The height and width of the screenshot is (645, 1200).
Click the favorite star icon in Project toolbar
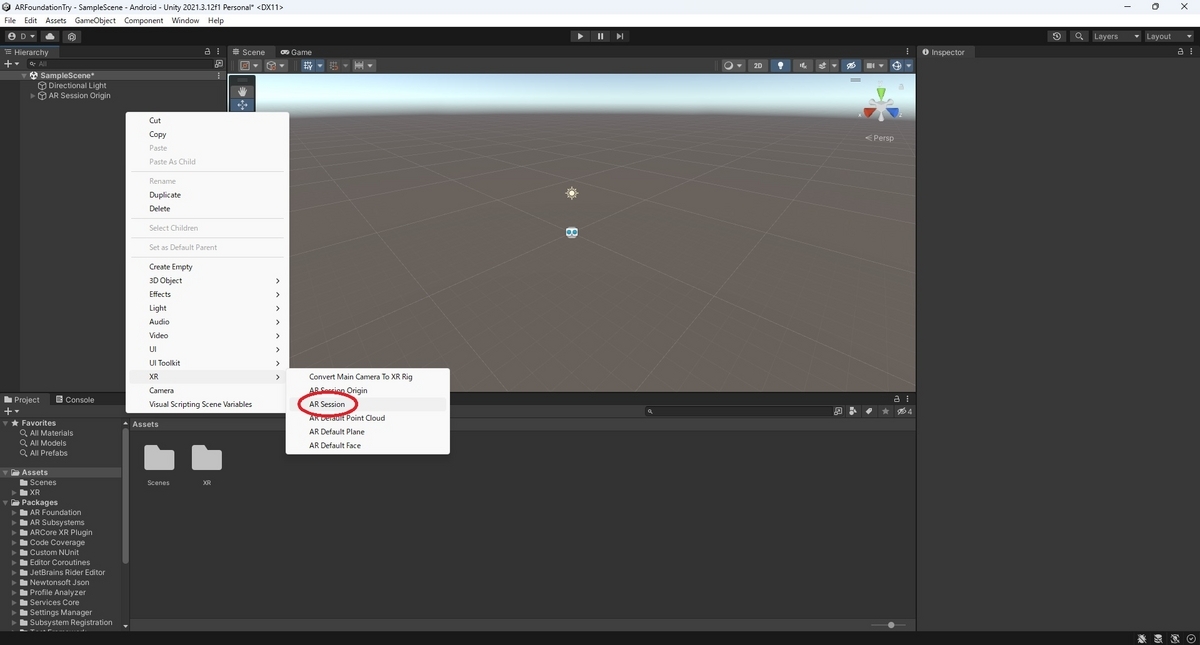tap(885, 411)
